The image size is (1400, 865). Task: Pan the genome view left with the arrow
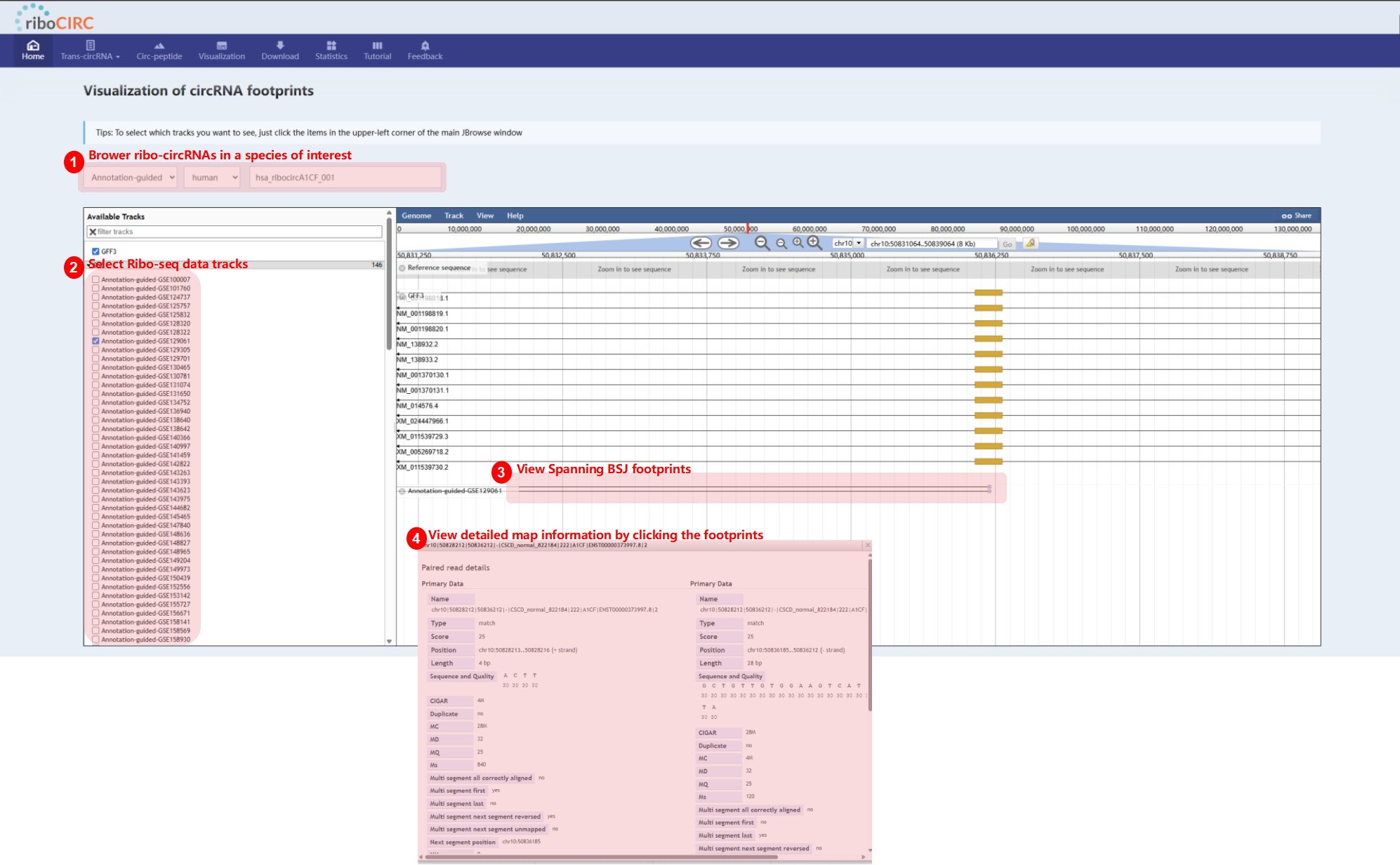coord(700,243)
